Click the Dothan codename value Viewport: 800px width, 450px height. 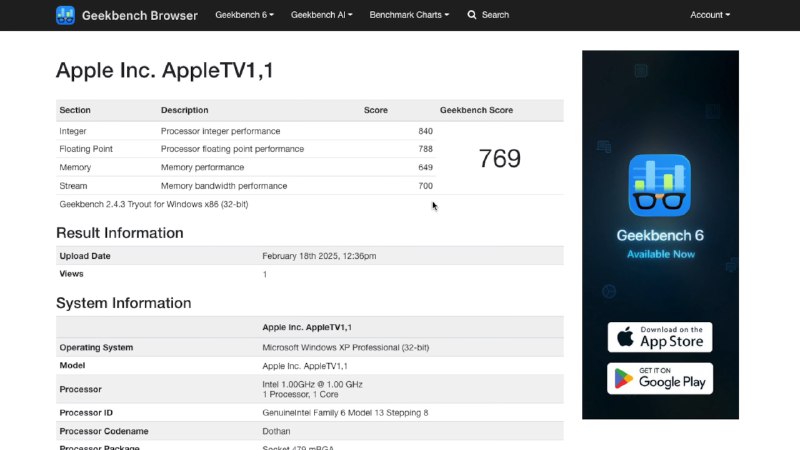click(276, 431)
